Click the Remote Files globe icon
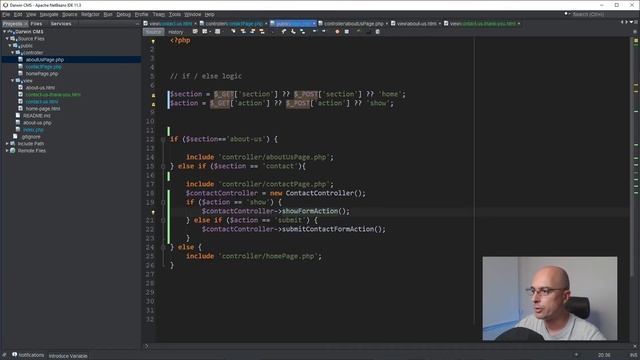Image resolution: width=640 pixels, height=360 pixels. [13, 151]
